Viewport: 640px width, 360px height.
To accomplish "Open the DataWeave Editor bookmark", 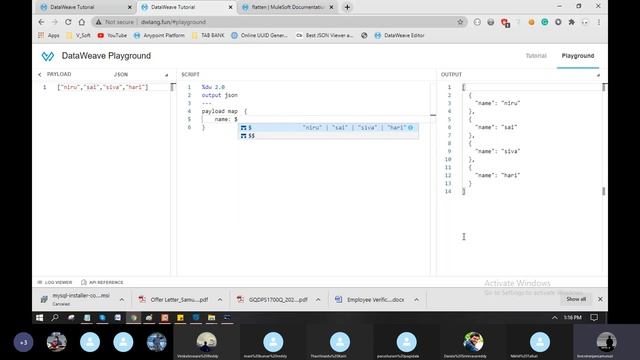I will pos(400,36).
